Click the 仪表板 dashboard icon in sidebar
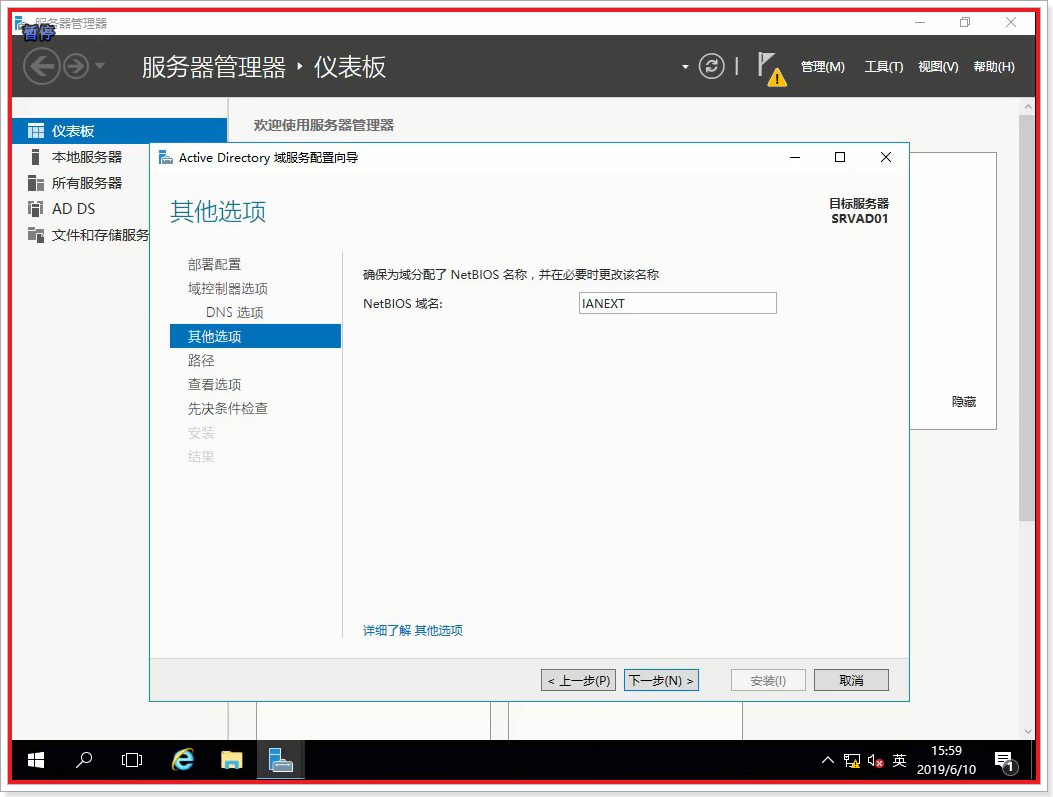 [36, 131]
